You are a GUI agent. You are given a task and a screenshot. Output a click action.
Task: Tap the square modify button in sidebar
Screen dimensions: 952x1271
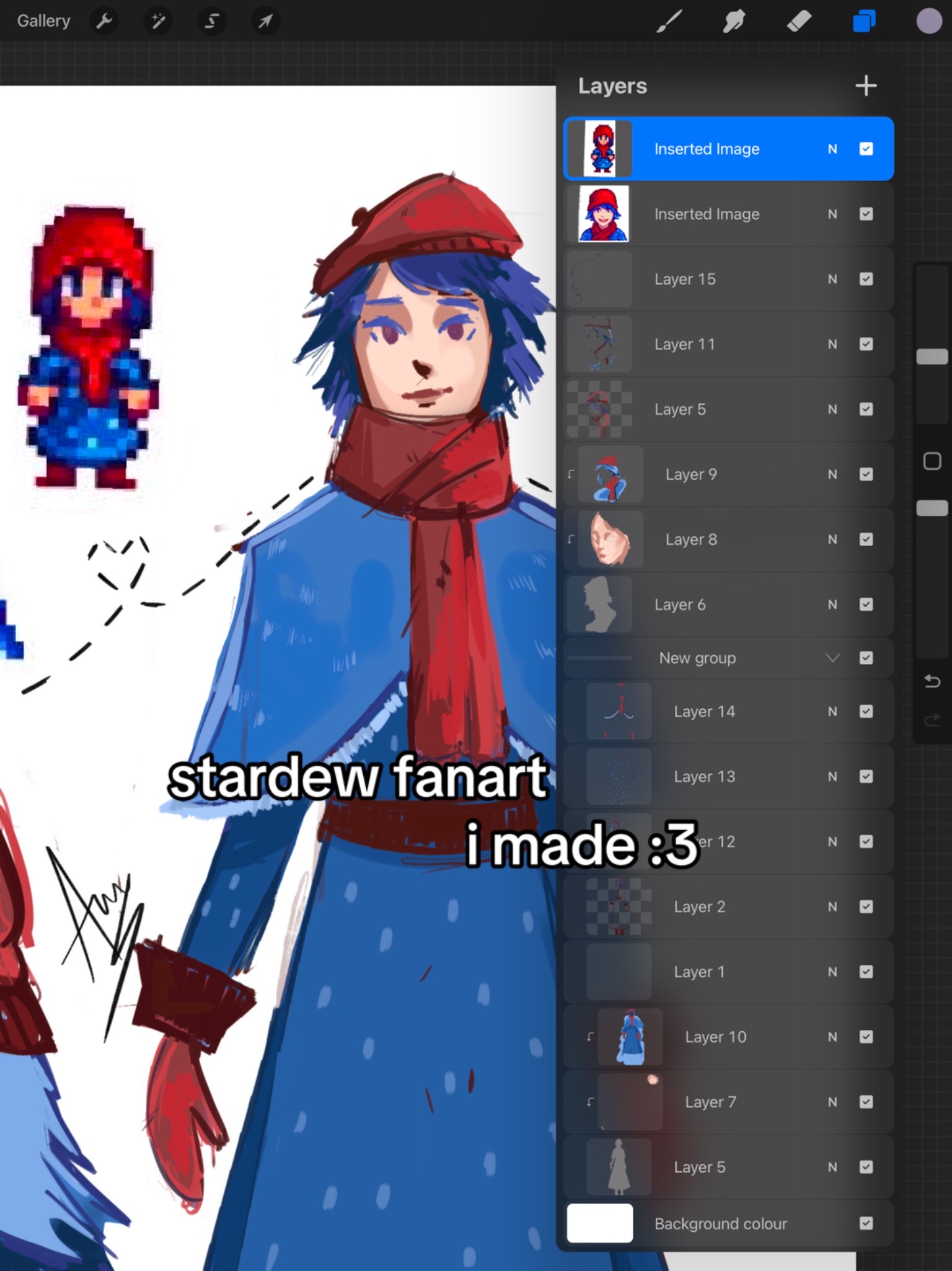tap(932, 461)
